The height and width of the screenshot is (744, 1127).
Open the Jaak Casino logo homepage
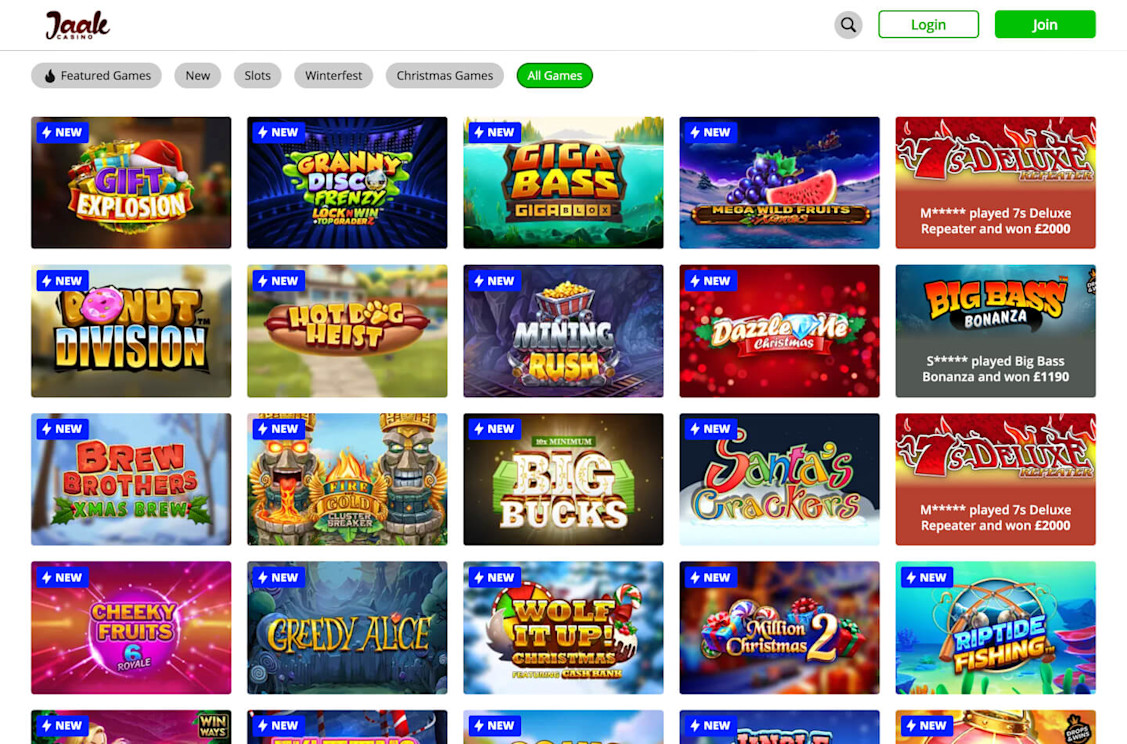point(77,24)
